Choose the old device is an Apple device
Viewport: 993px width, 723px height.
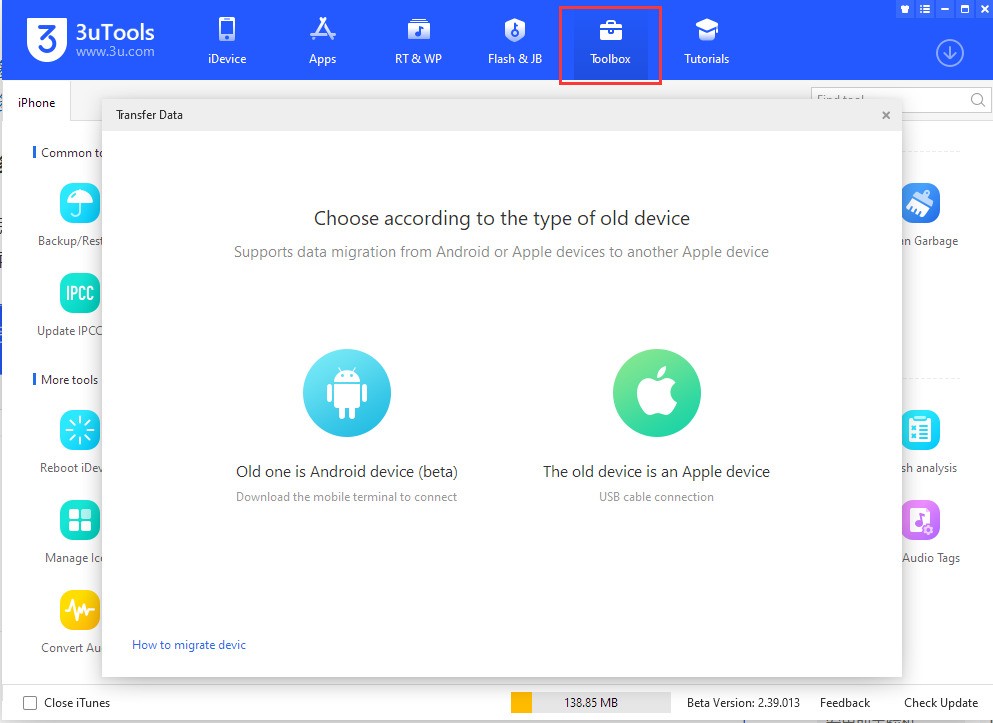(656, 393)
